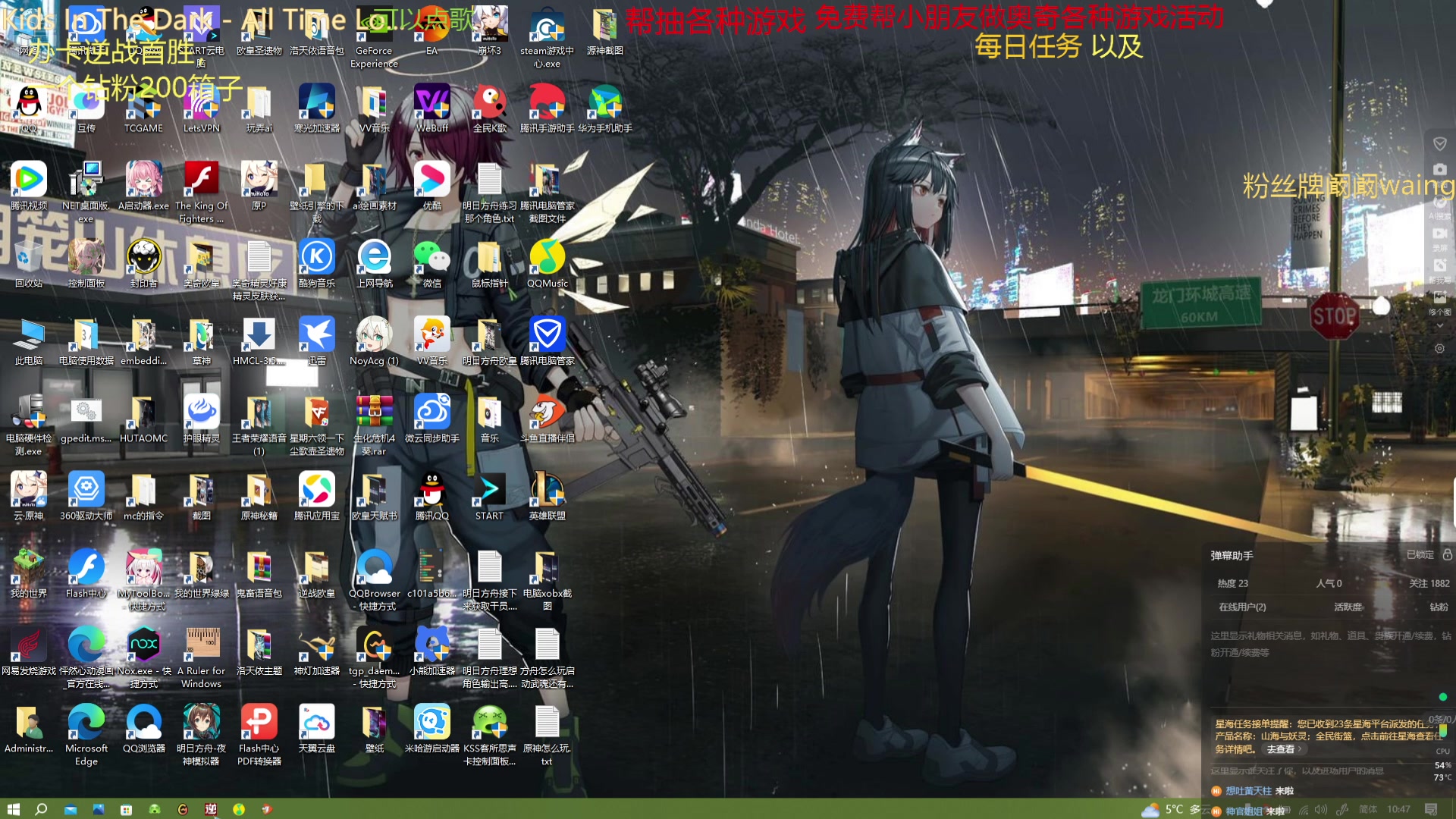Open the 崩坏3 game shortcut
This screenshot has height=819, width=1456.
(489, 32)
